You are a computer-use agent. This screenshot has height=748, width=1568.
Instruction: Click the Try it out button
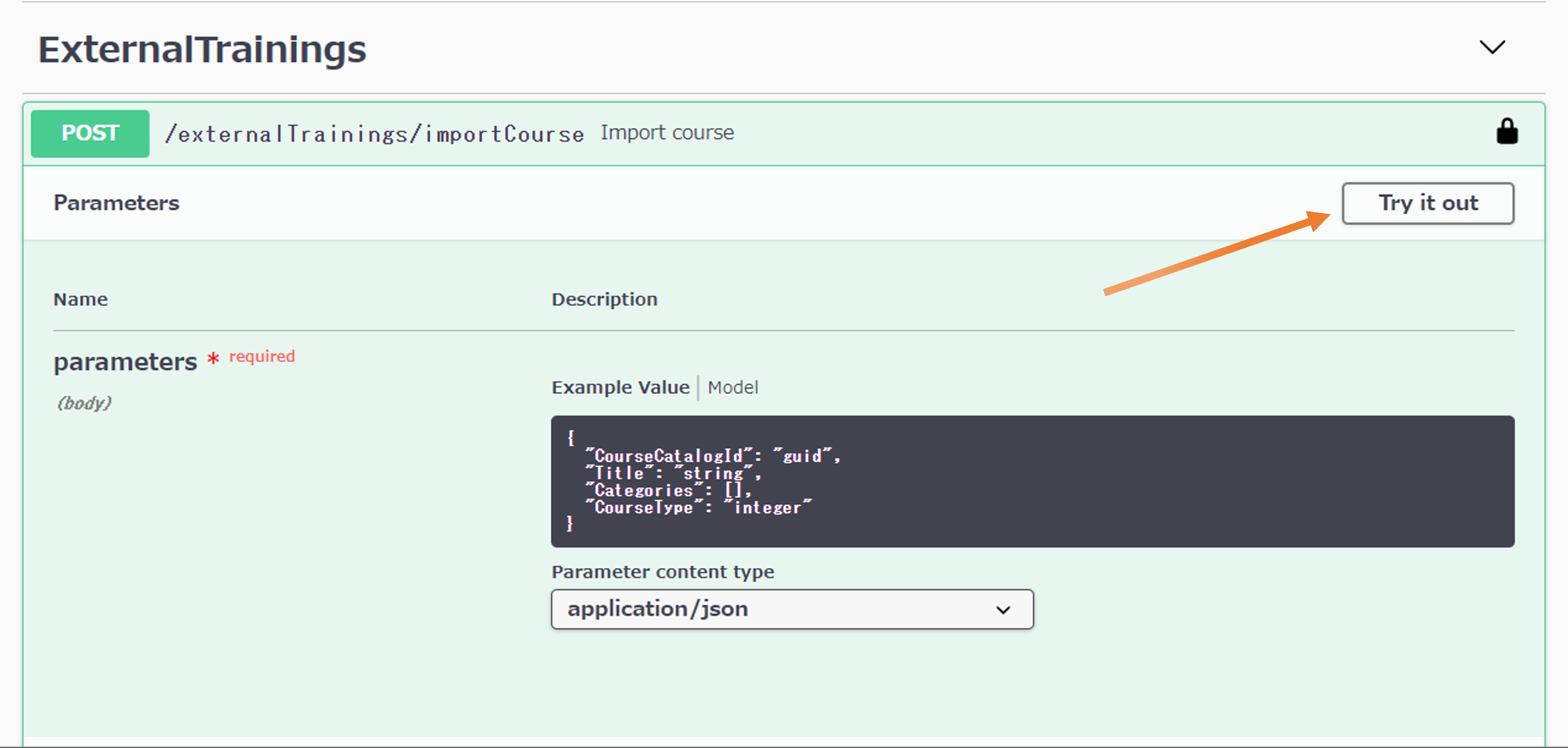click(x=1428, y=203)
